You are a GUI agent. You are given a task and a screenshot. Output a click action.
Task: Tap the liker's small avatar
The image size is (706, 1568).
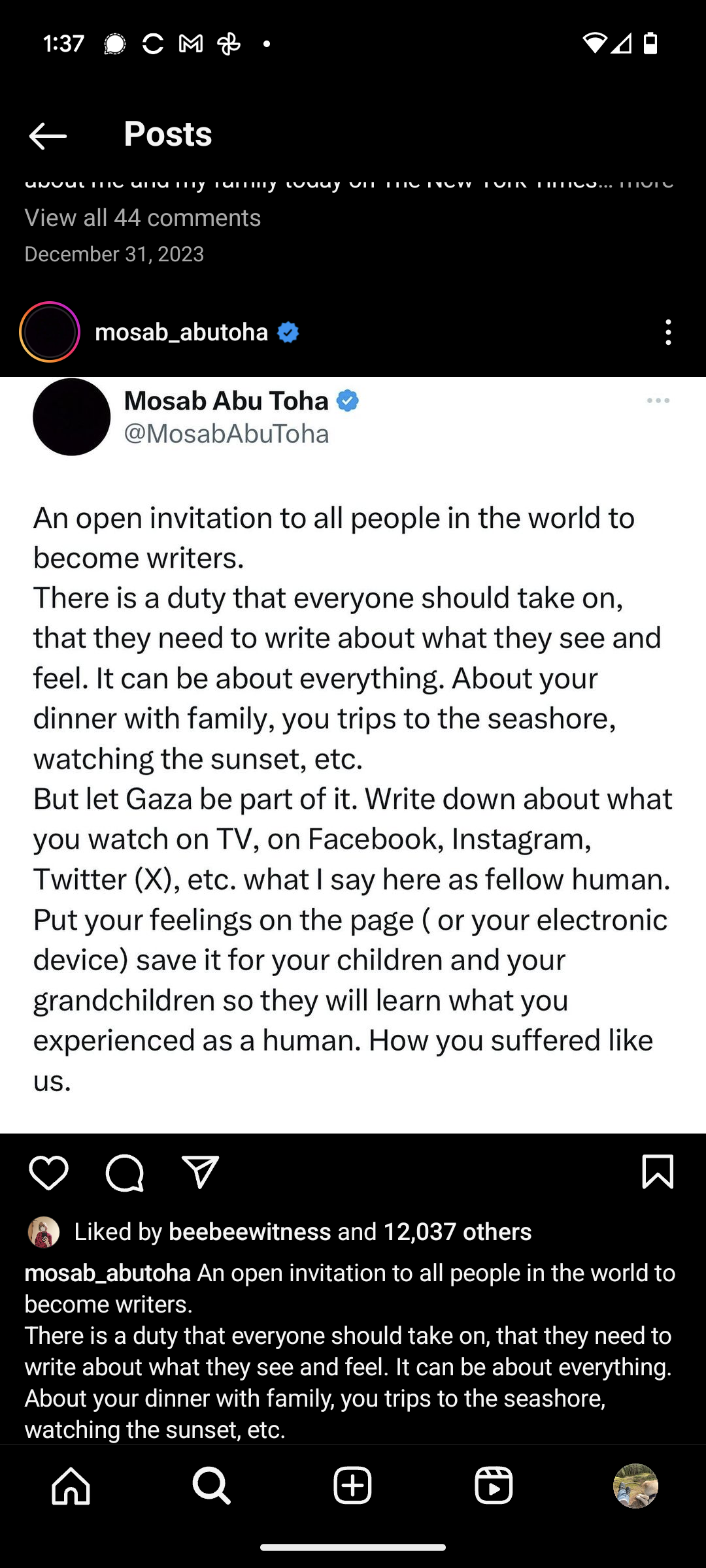pyautogui.click(x=44, y=1232)
